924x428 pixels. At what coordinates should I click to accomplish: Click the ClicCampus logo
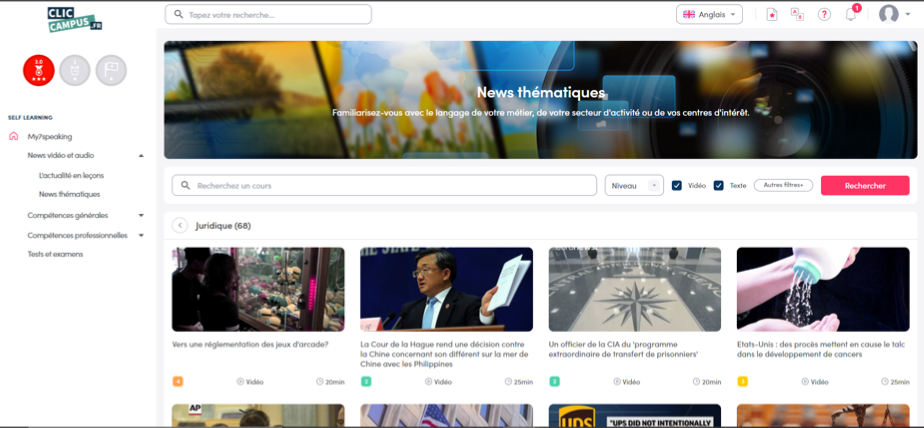(x=74, y=17)
